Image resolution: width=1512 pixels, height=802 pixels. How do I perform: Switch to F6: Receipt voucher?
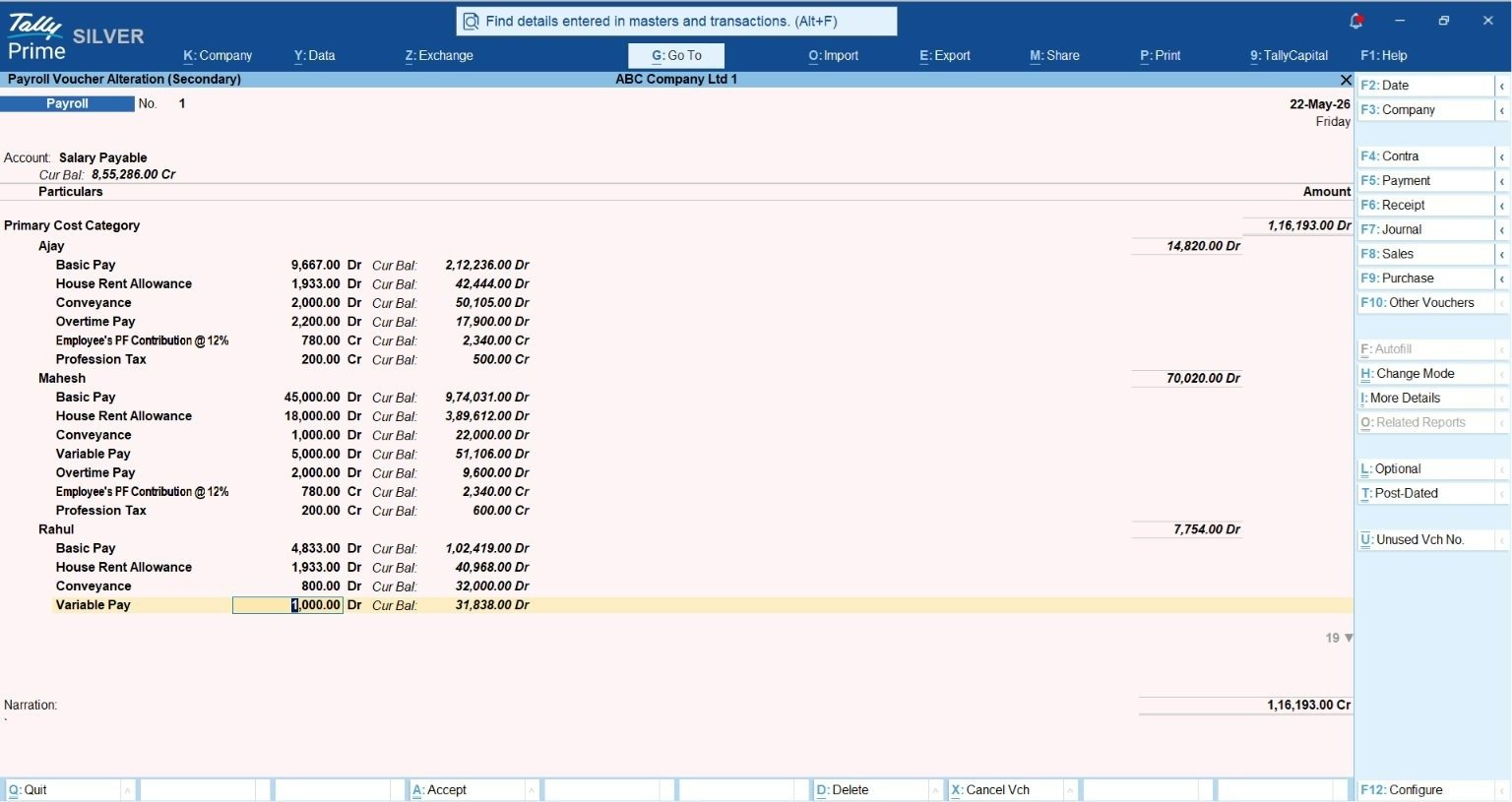click(x=1427, y=206)
